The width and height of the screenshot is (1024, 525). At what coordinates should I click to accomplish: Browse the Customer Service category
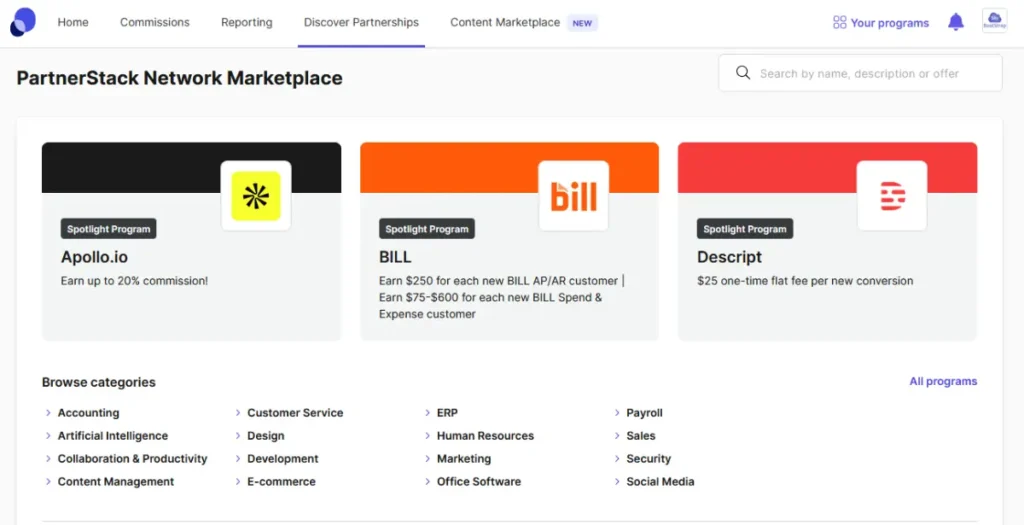tap(295, 413)
